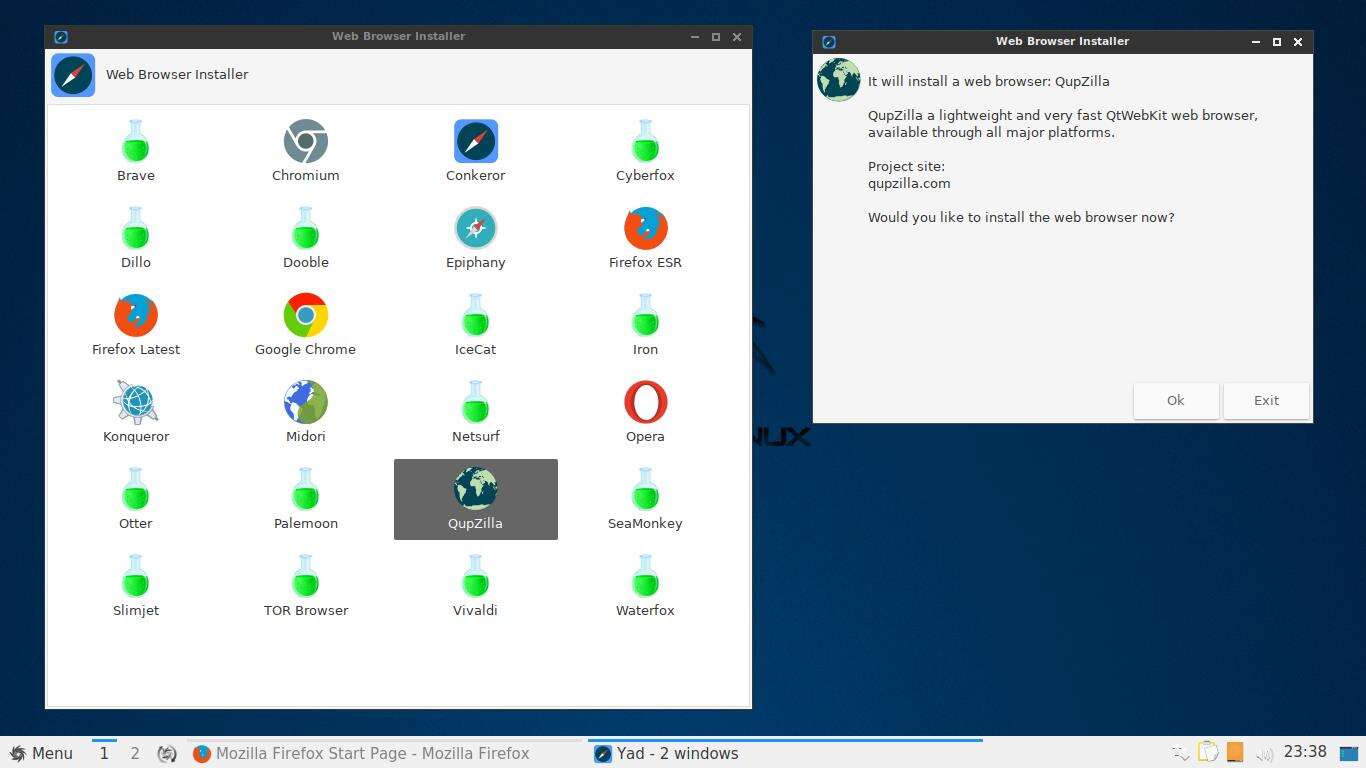Switch to workspace 2

coord(135,753)
